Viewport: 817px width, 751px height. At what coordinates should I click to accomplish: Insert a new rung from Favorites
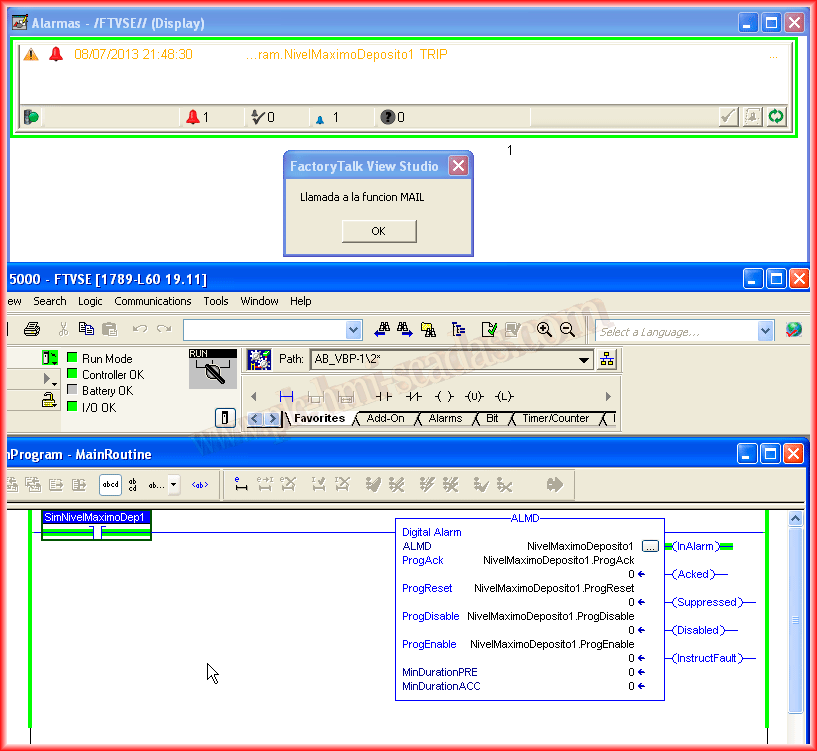point(286,397)
